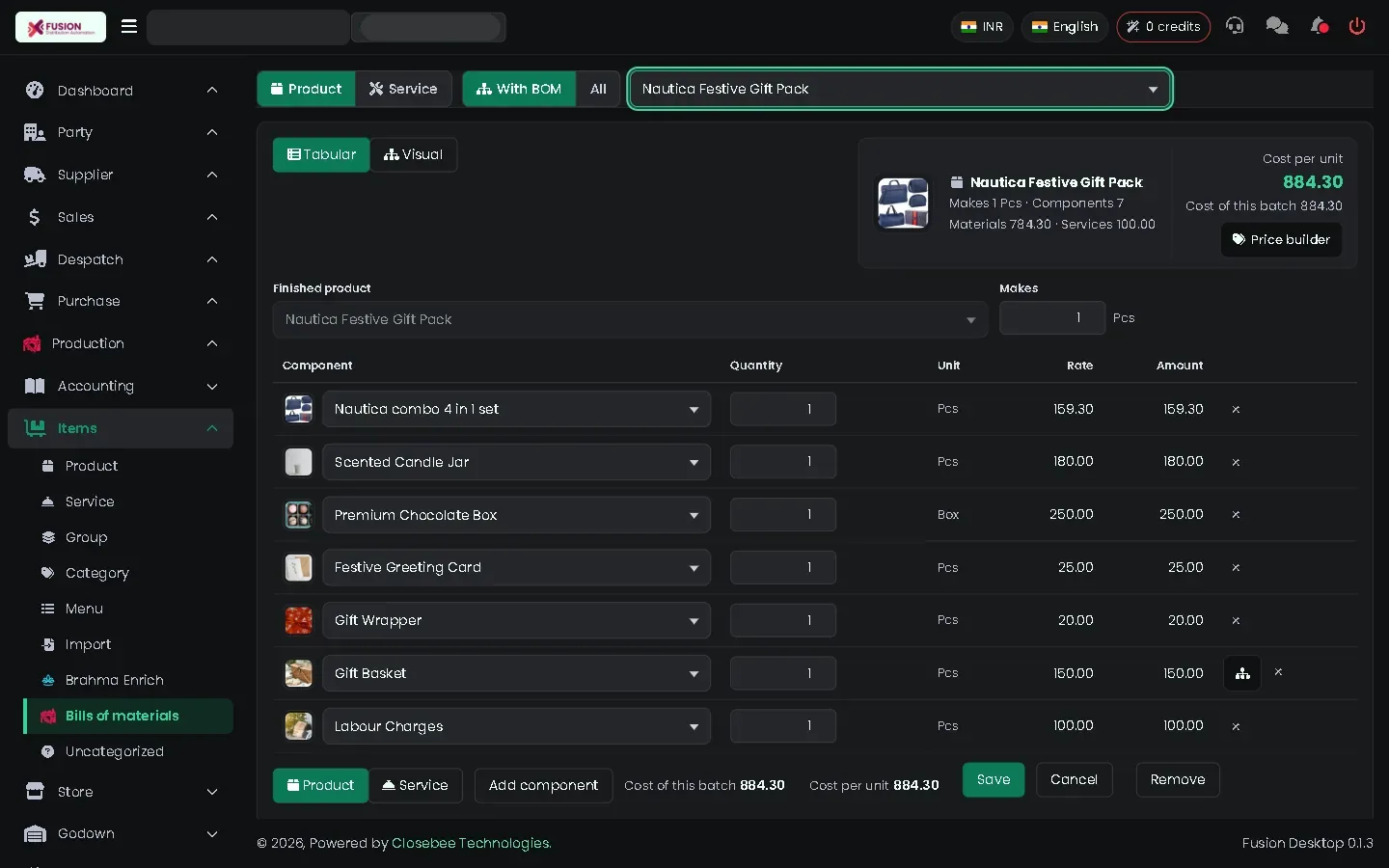1389x868 pixels.
Task: Click the Makes quantity input field
Action: tap(1052, 317)
